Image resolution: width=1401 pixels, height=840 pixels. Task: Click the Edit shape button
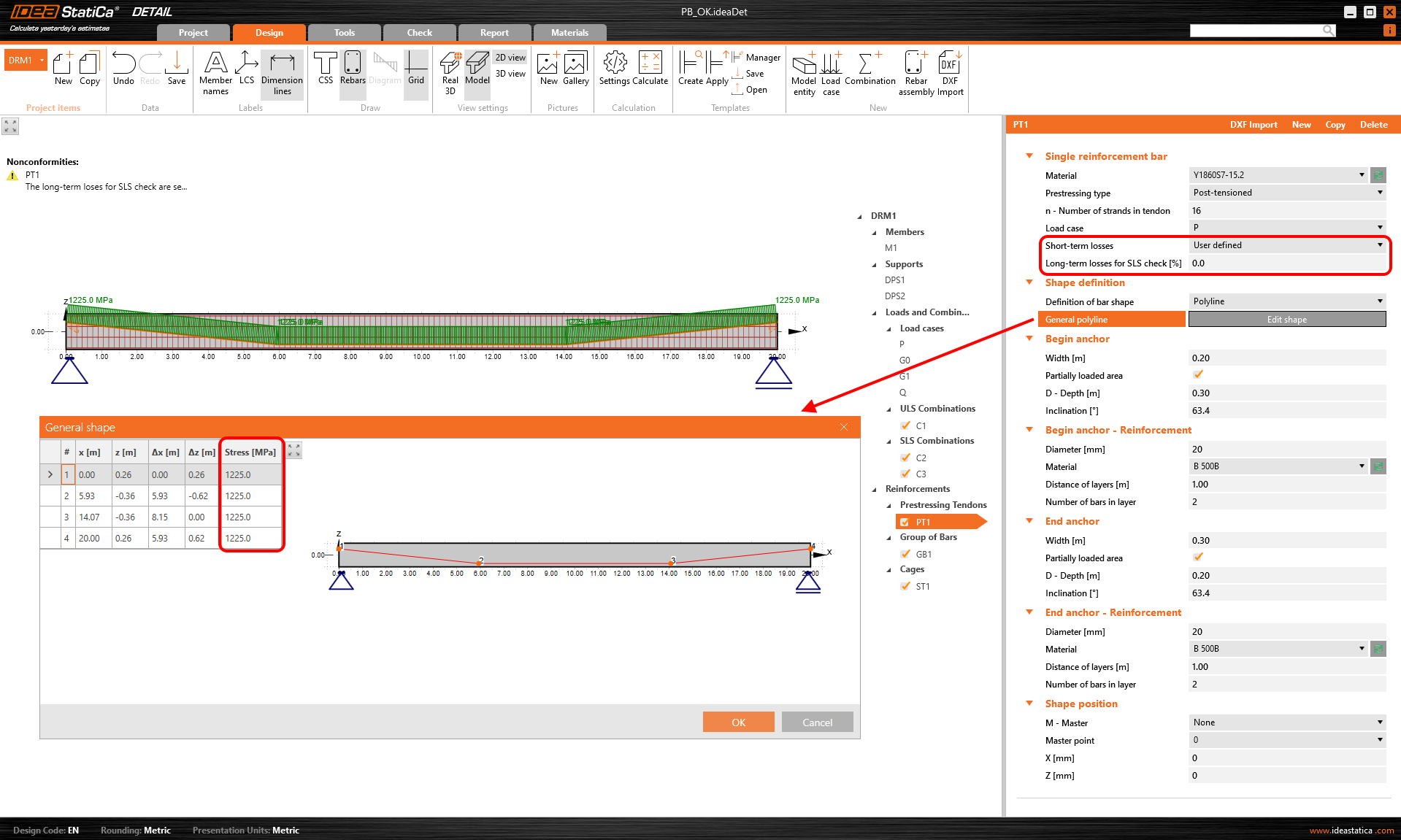click(1286, 320)
